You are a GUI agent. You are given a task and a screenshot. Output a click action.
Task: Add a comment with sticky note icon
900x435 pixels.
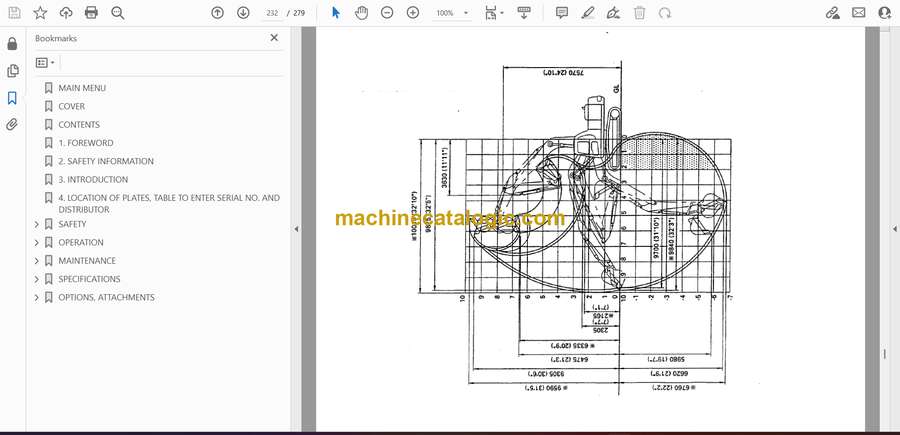562,13
